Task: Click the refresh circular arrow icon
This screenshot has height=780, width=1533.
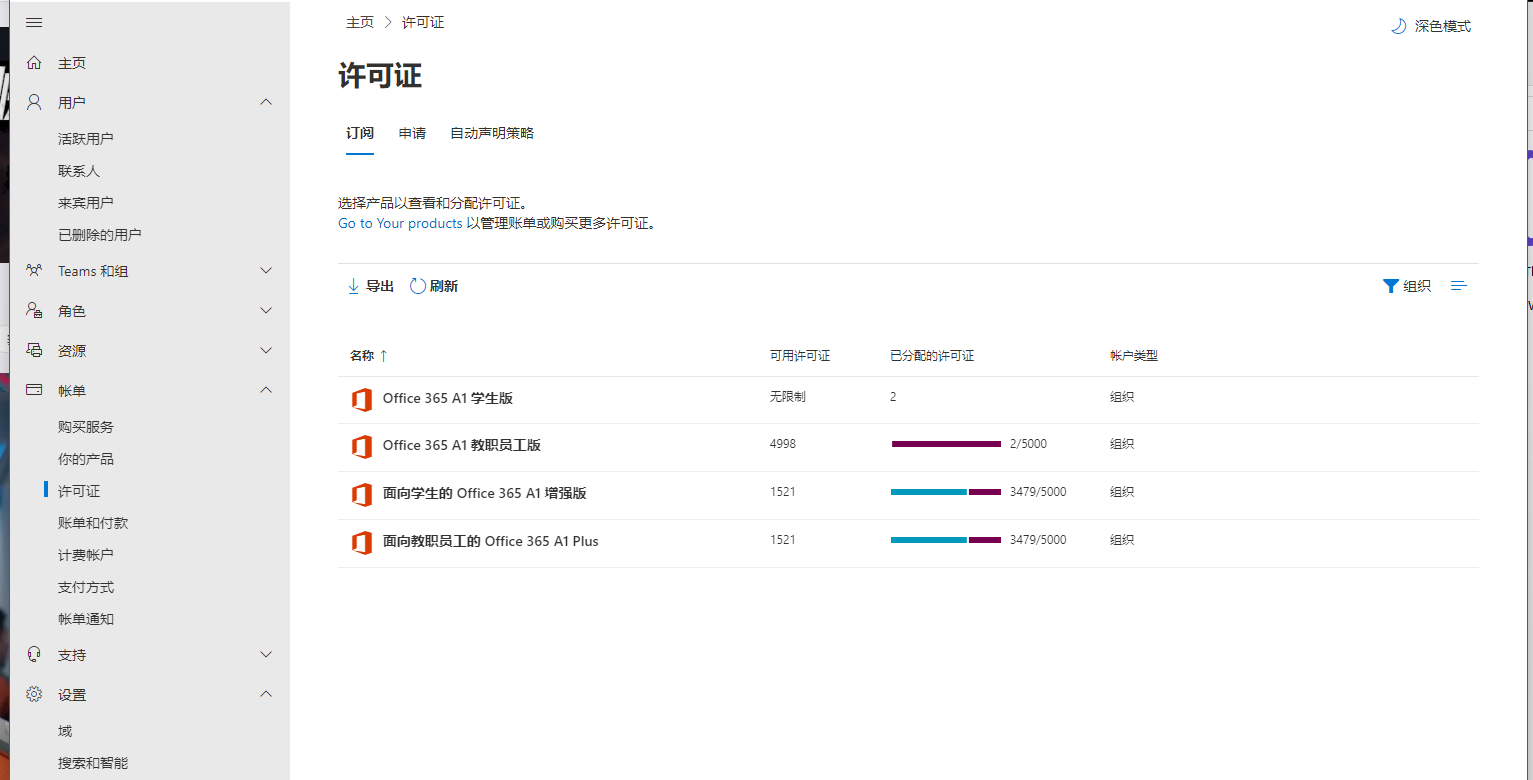Action: click(x=418, y=286)
